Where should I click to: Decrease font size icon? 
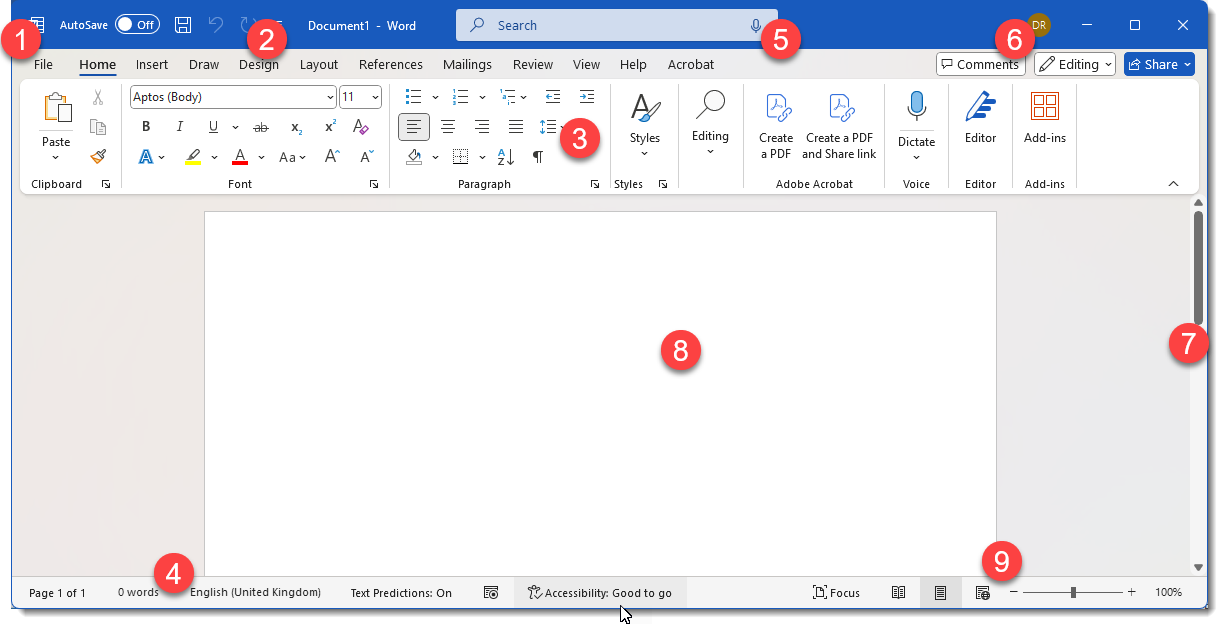click(366, 157)
